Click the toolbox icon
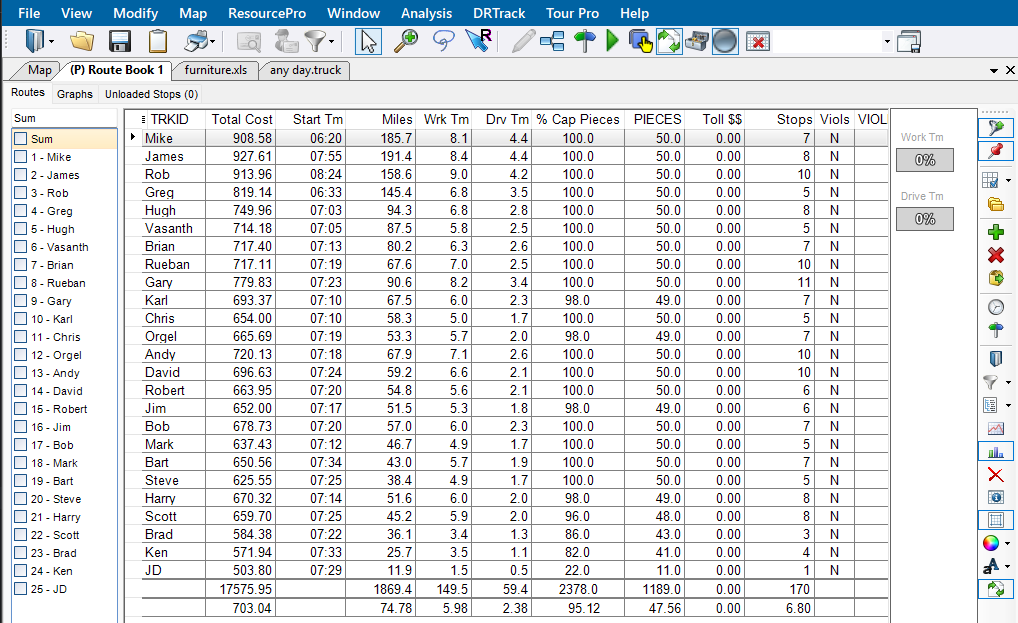Screen dimensions: 1018x623 pos(697,42)
